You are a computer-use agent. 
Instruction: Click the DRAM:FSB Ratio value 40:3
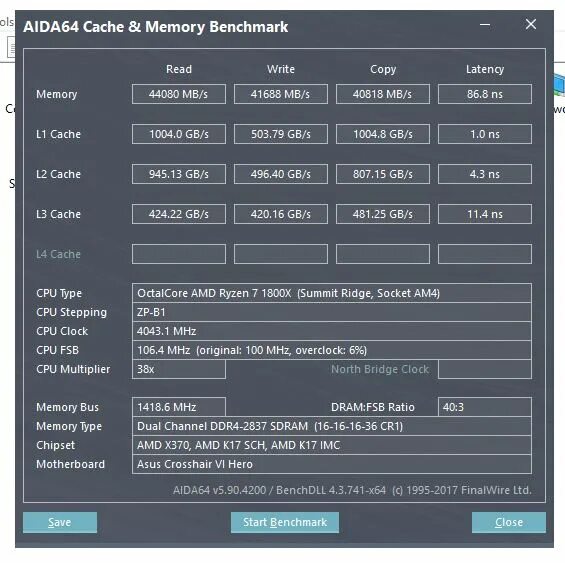pos(485,407)
